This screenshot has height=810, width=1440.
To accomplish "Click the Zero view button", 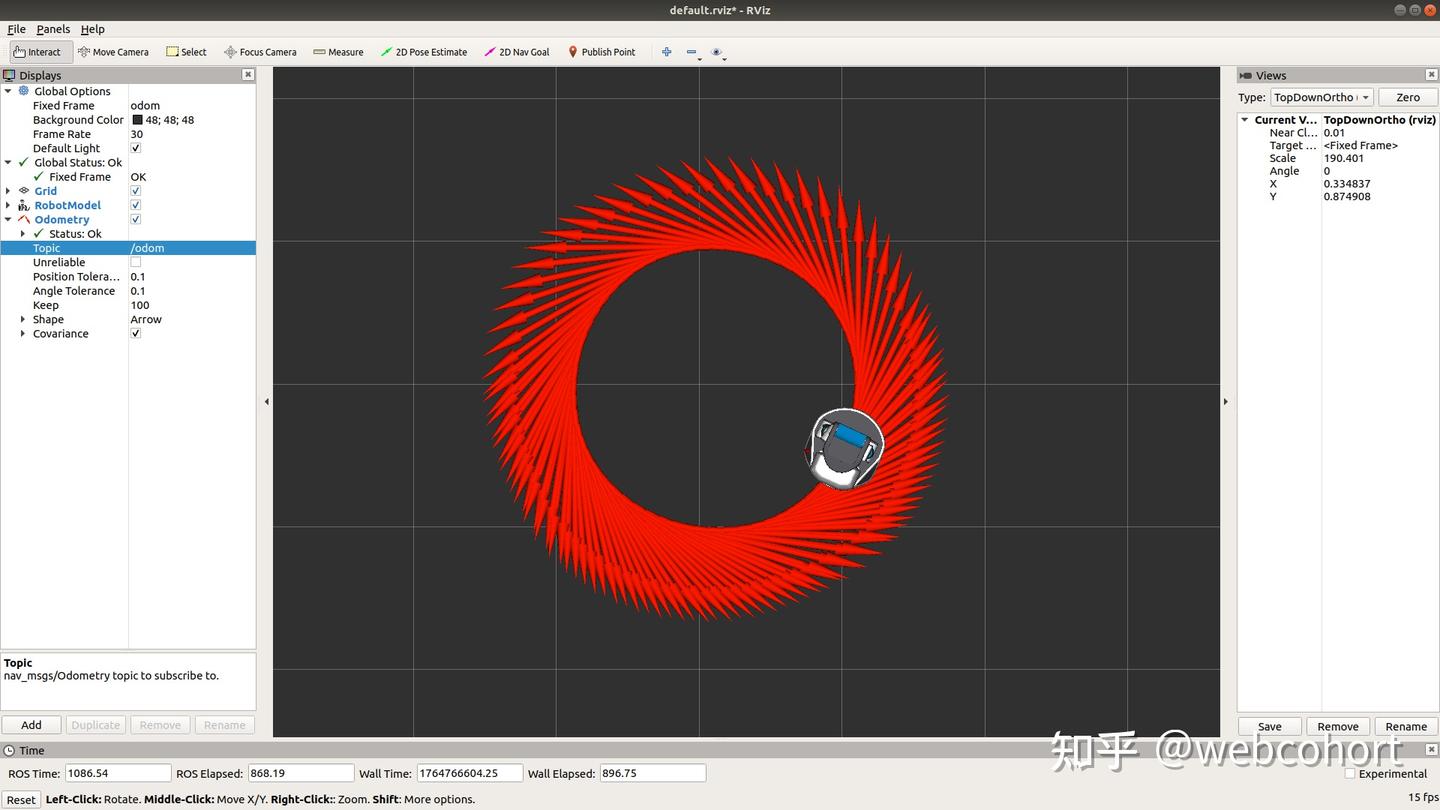I will (x=1408, y=97).
